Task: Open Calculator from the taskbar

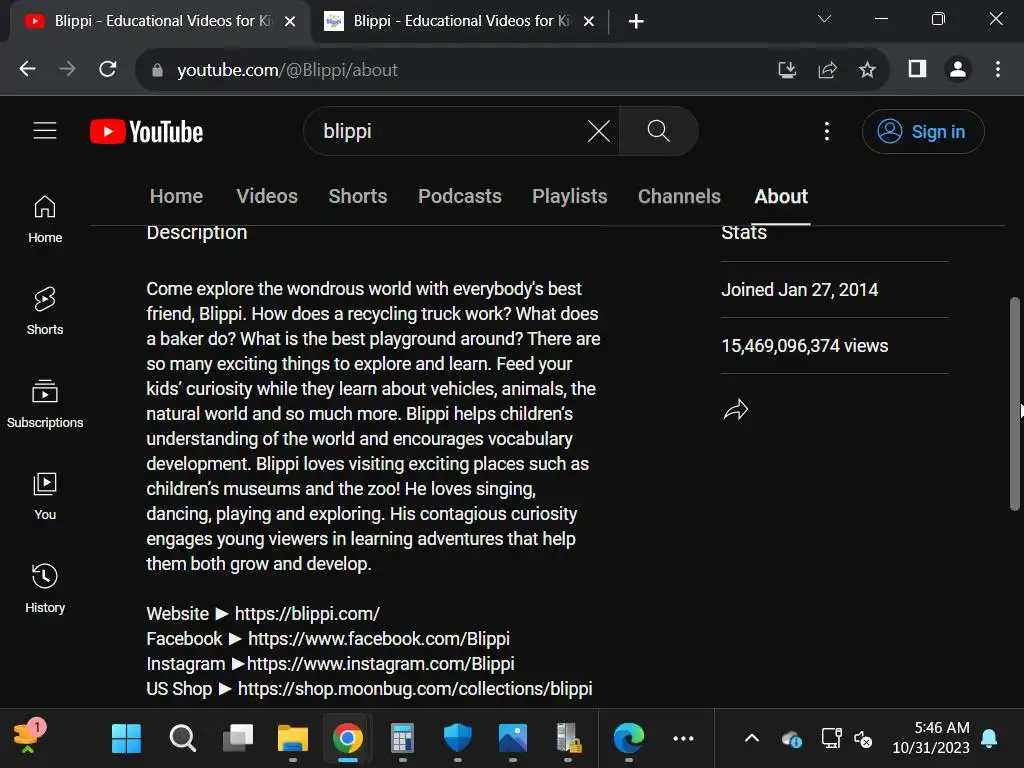Action: [402, 739]
